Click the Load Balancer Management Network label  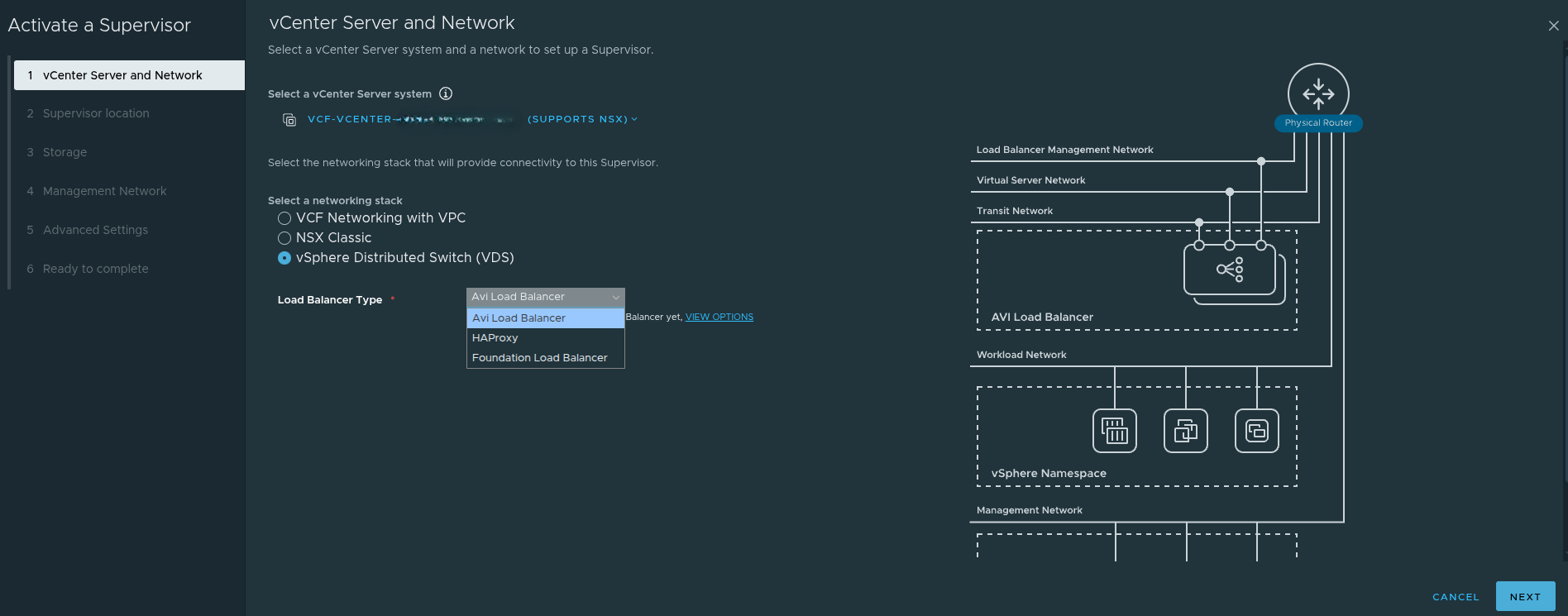coord(1064,150)
